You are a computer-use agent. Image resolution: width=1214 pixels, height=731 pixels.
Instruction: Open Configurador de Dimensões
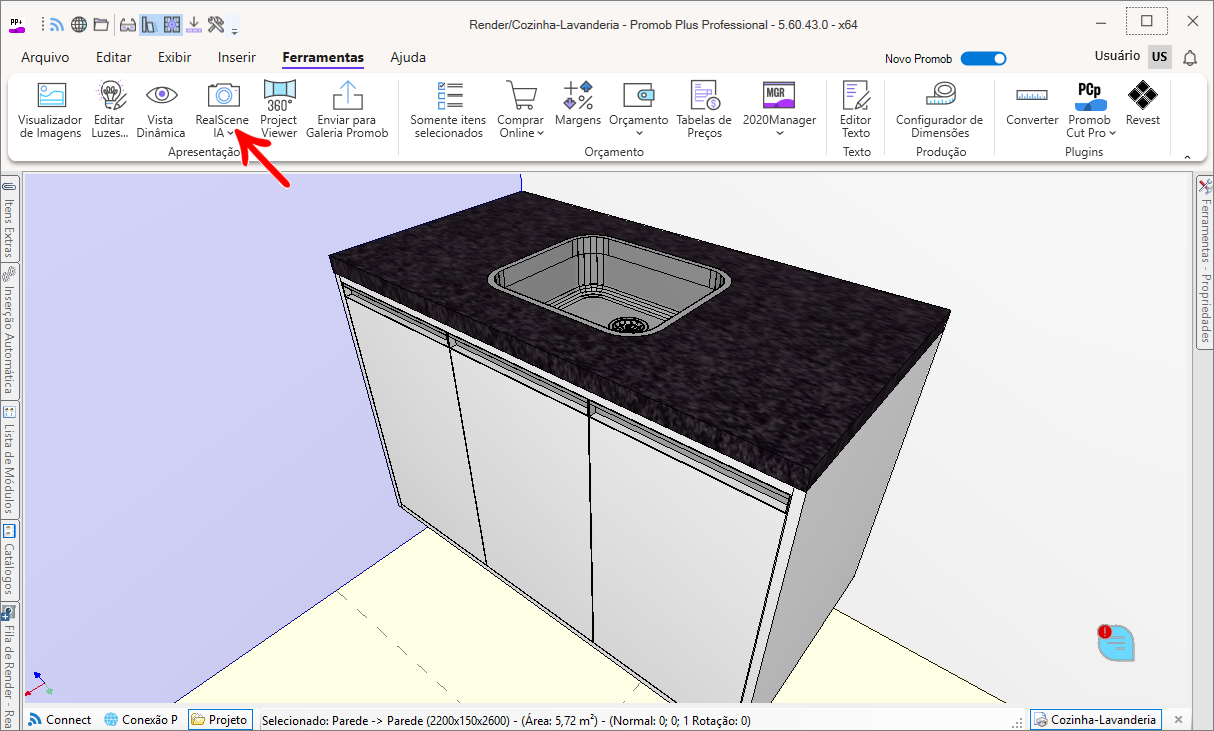point(940,110)
